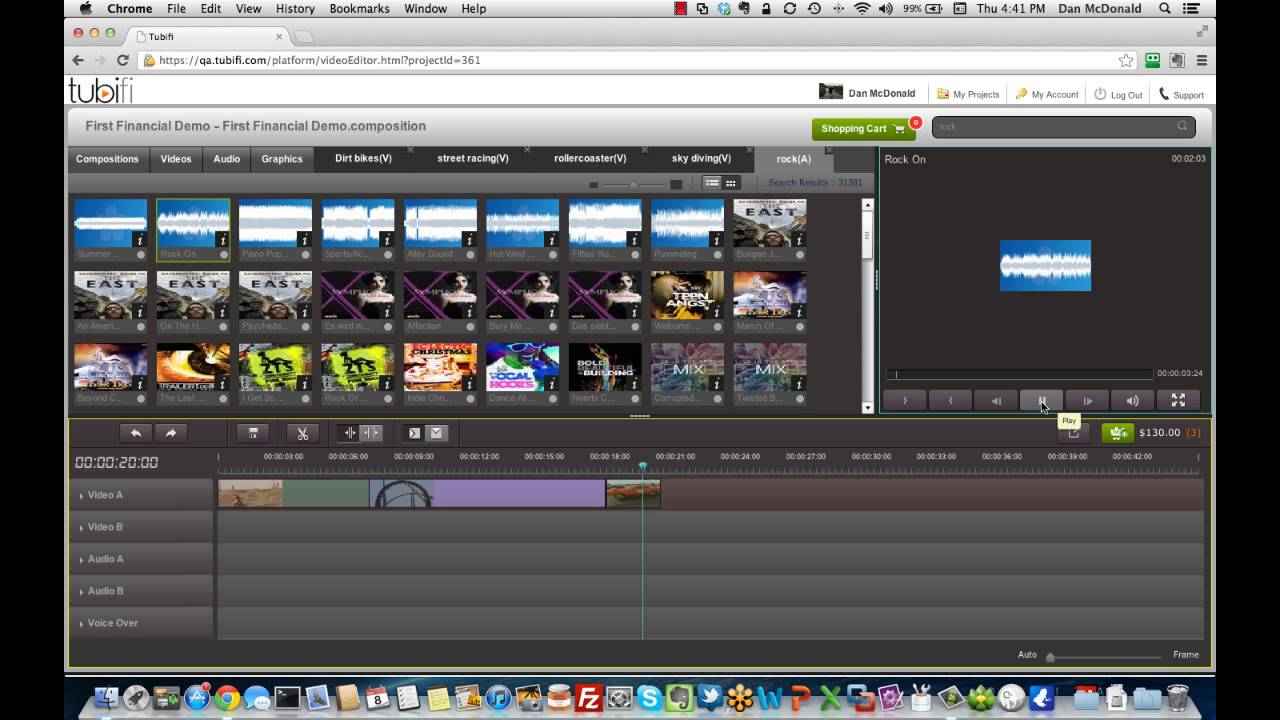Open the Shopping Cart

coord(863,129)
